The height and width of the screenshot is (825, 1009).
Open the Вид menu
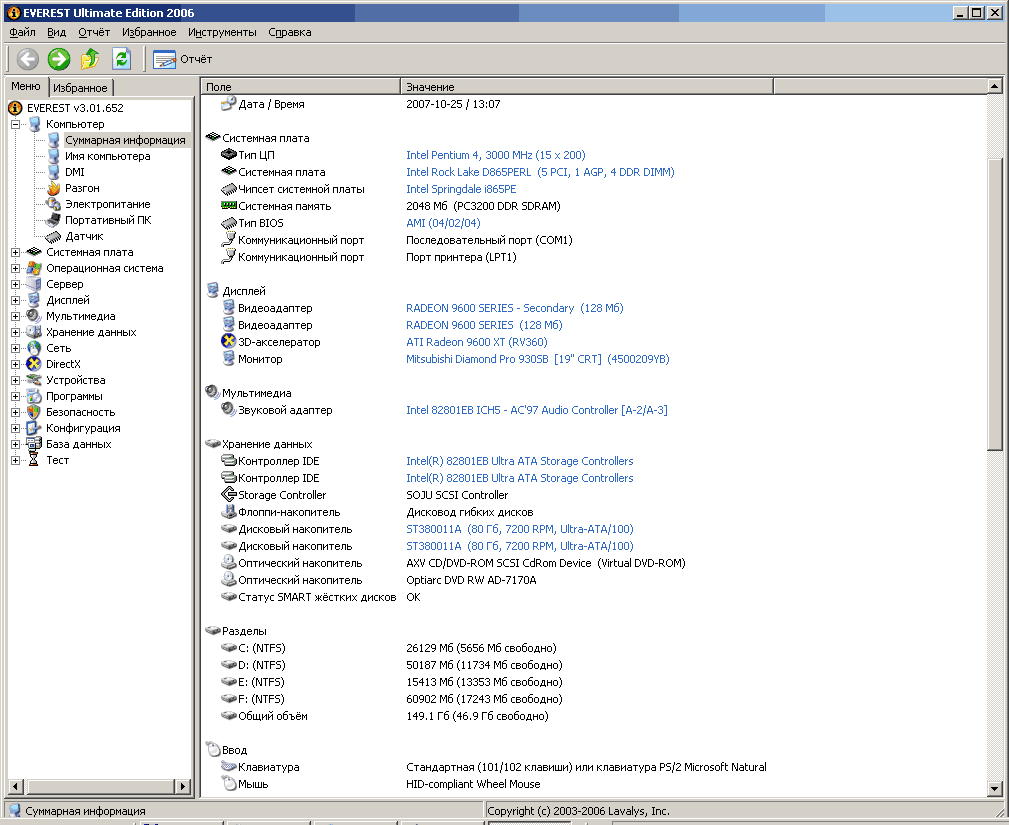coord(57,32)
